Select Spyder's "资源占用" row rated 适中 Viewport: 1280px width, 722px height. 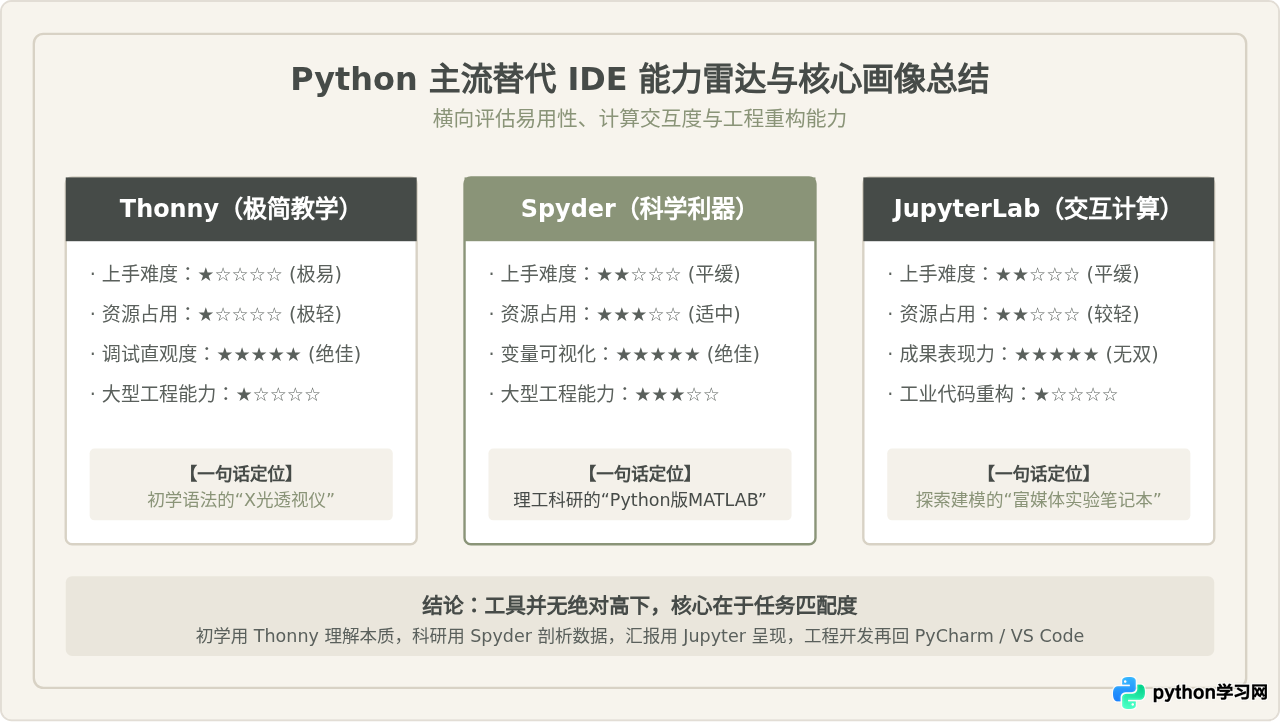pyautogui.click(x=615, y=314)
